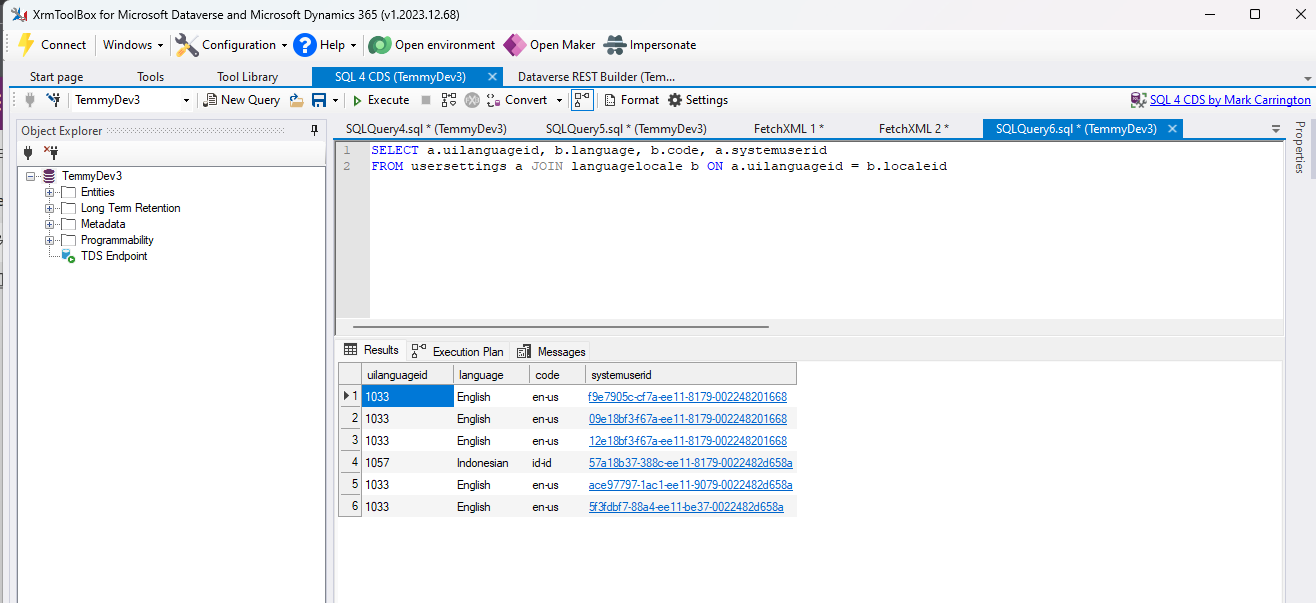Open systemuserid link f9e7905c-cf7a

pyautogui.click(x=688, y=397)
